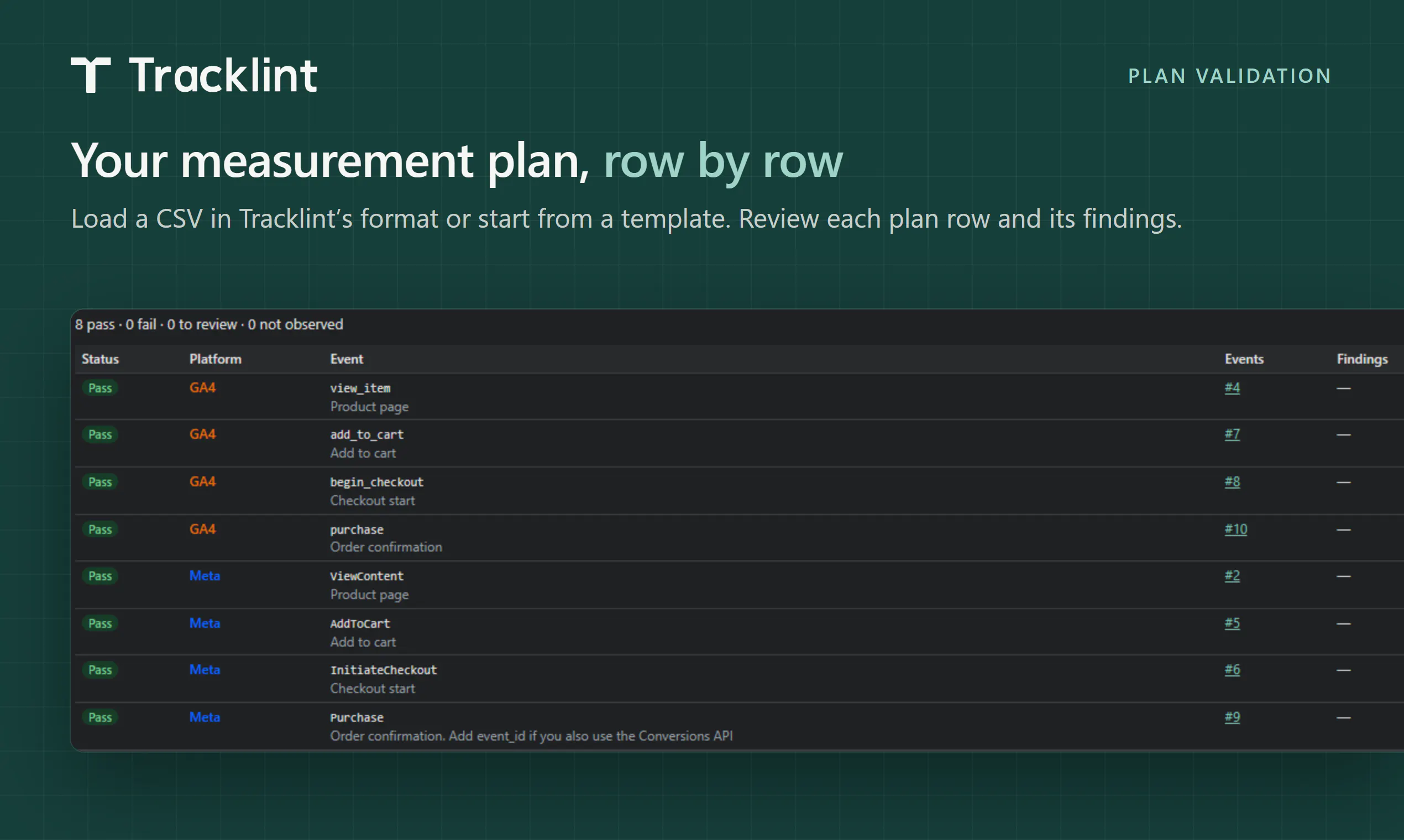Click the Tracklint brand name

pyautogui.click(x=223, y=75)
